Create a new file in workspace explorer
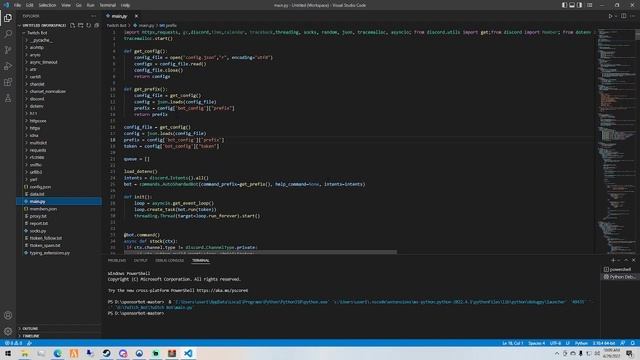Viewport: 640px width, 360px height. coord(73,25)
